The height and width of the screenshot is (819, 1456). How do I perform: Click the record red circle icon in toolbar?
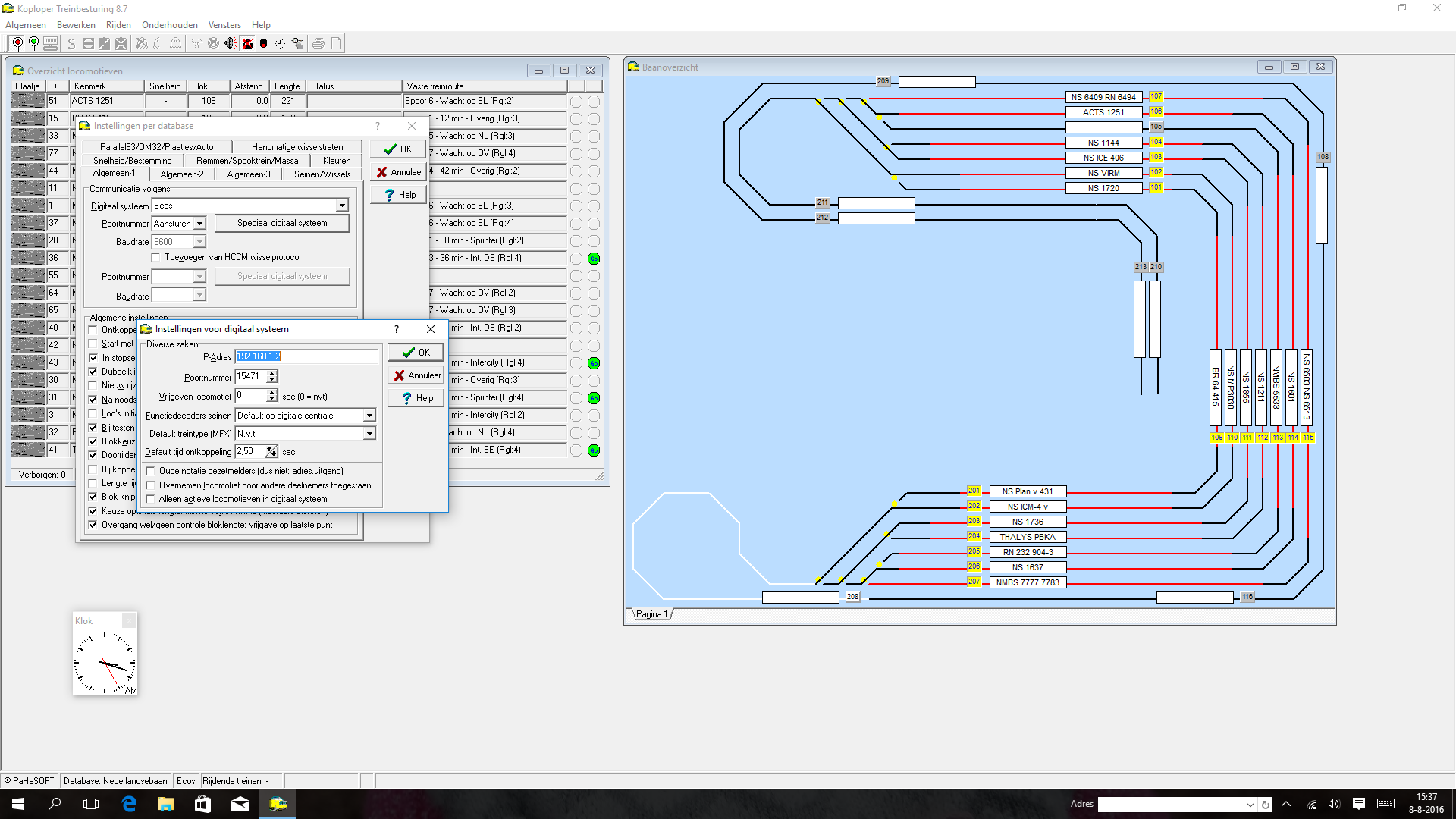[x=264, y=43]
